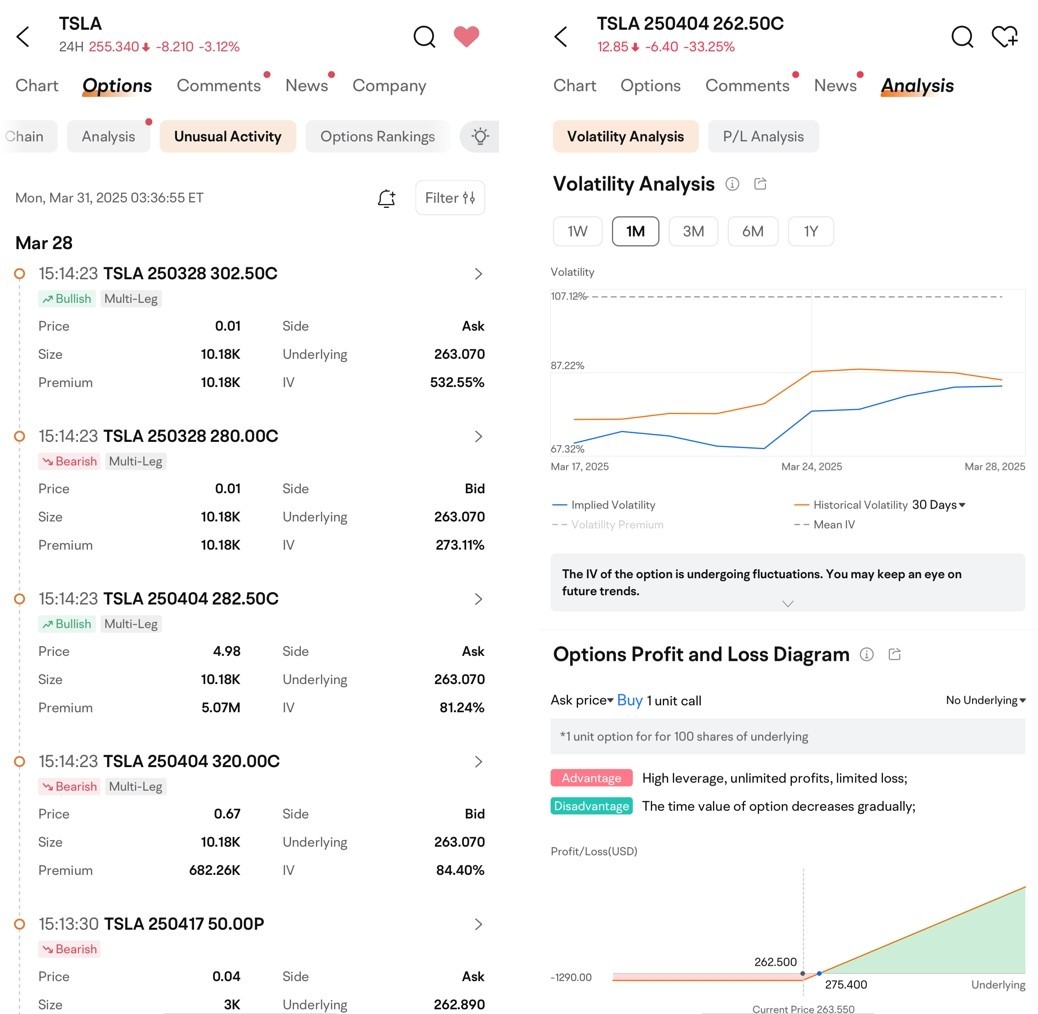
Task: Open the lightbulb tips chip
Action: 480,136
